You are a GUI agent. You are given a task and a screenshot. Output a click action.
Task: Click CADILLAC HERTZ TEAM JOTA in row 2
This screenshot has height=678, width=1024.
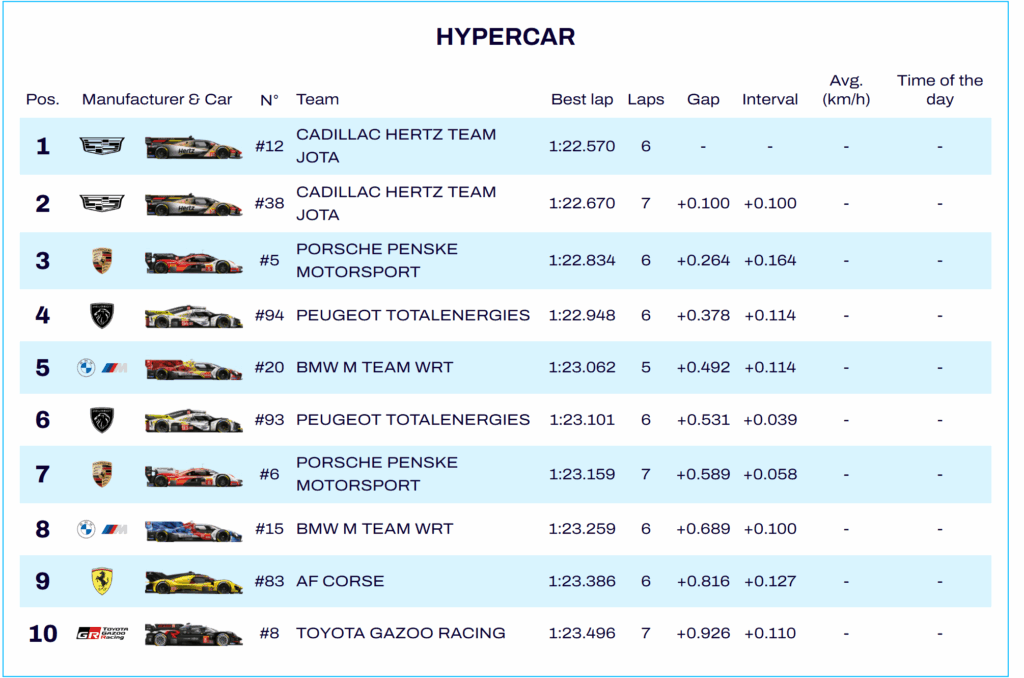(x=396, y=203)
